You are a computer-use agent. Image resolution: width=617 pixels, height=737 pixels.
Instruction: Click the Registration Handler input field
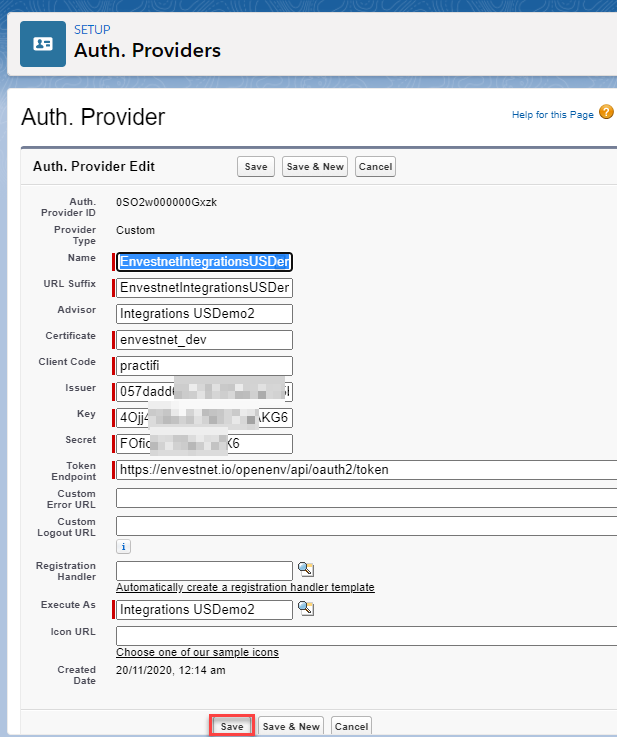[204, 571]
